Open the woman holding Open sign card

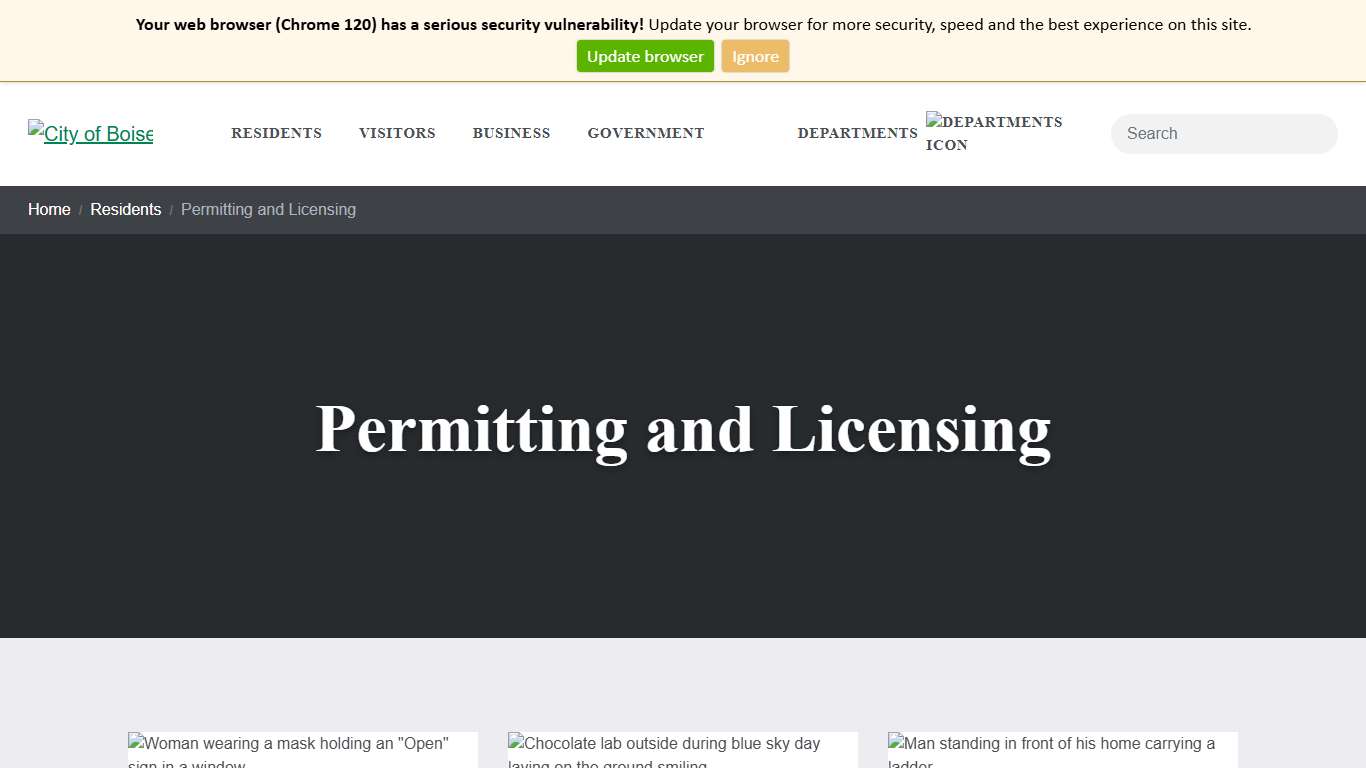coord(301,750)
